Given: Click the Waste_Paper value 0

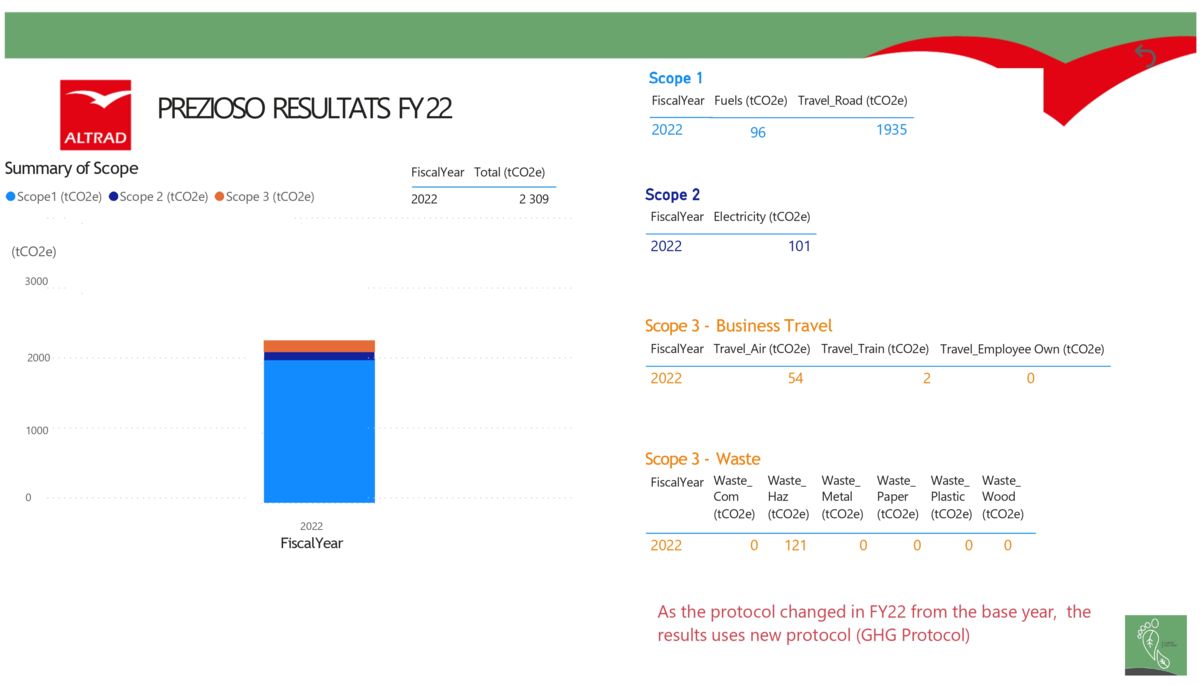Looking at the screenshot, I should (x=917, y=545).
